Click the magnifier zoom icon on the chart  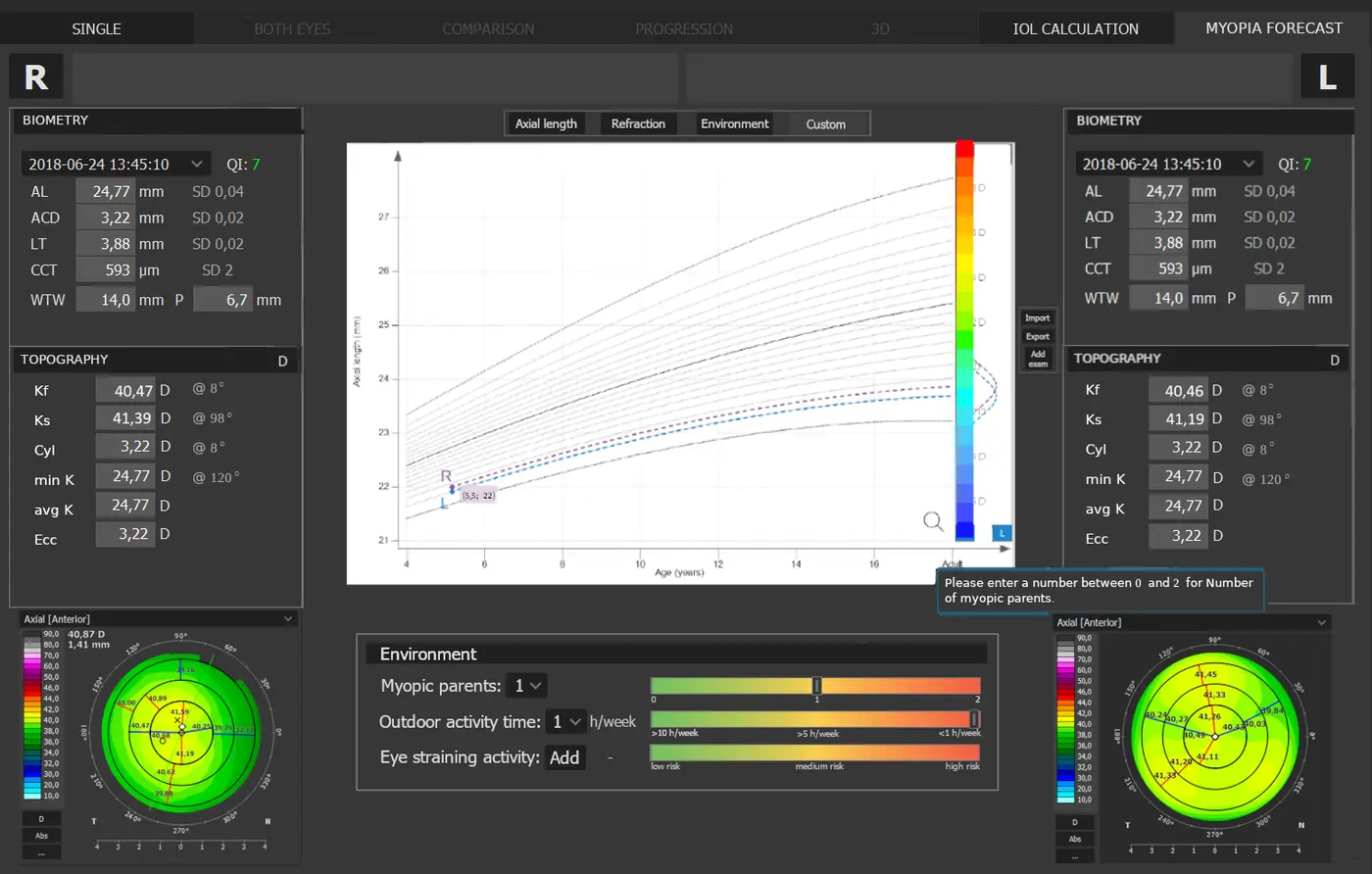(x=933, y=521)
